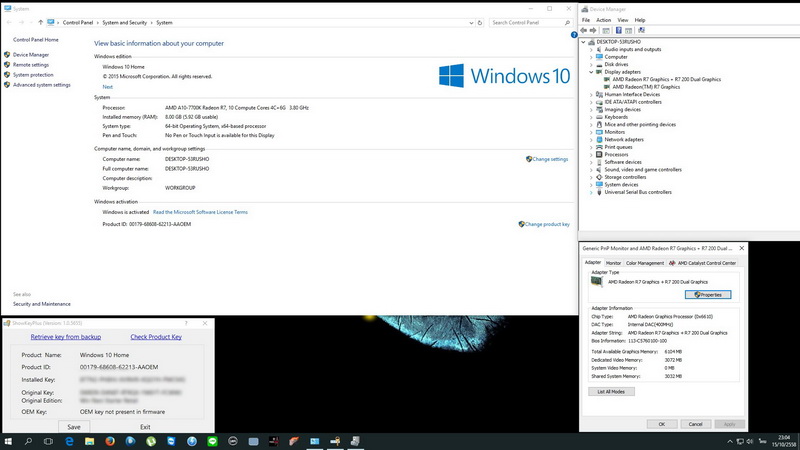
Task: Open TeamViewer from taskbar
Action: (171, 441)
